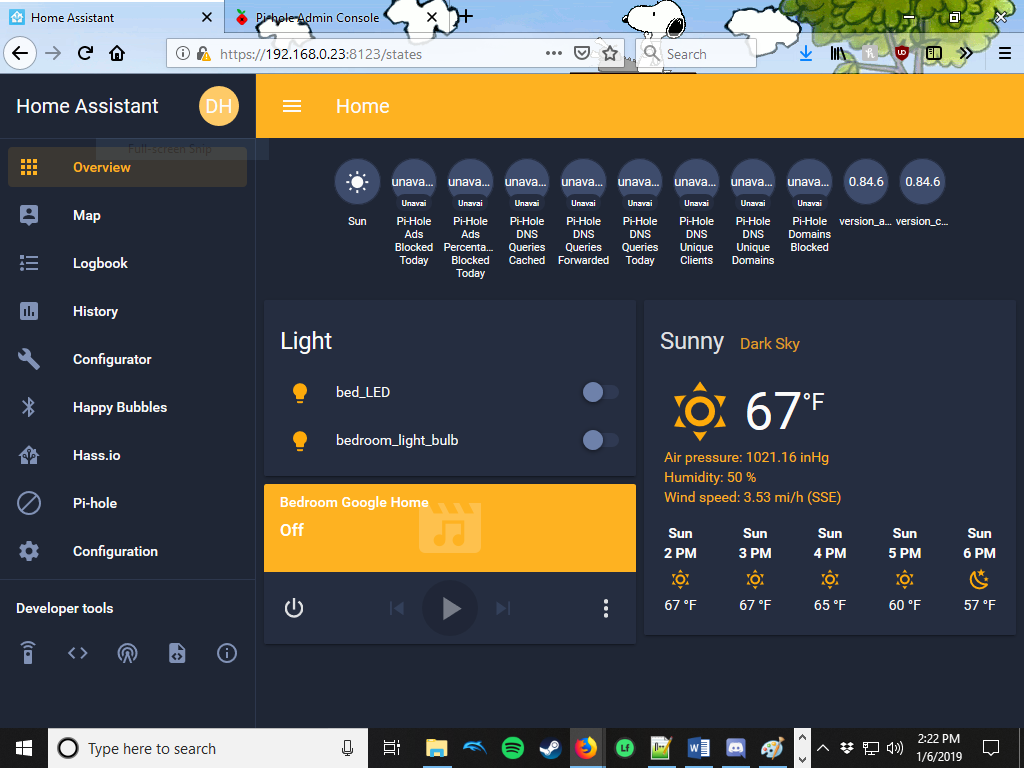The height and width of the screenshot is (768, 1024).
Task: Click the DH profile avatar
Action: 219,105
